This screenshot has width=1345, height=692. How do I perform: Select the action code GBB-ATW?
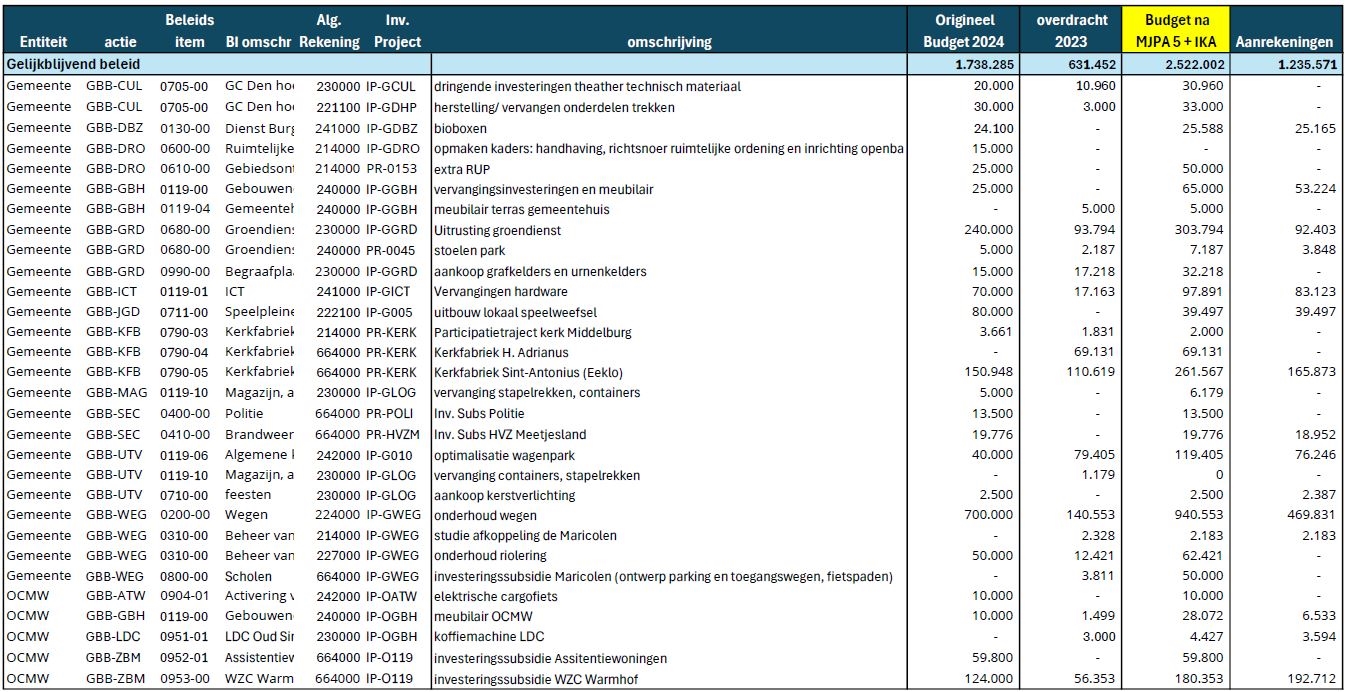point(116,596)
